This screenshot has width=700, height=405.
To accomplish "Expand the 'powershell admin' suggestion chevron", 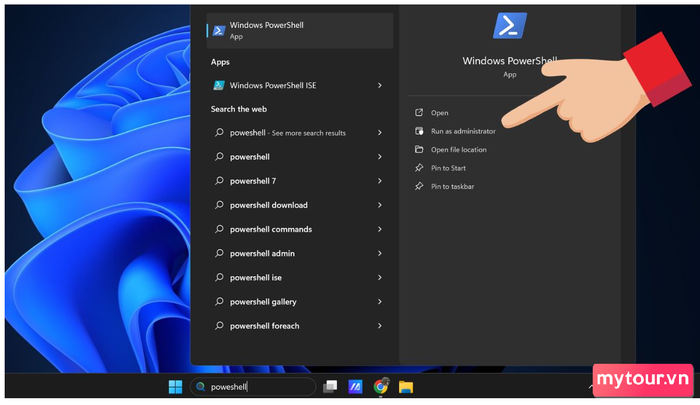I will [379, 253].
